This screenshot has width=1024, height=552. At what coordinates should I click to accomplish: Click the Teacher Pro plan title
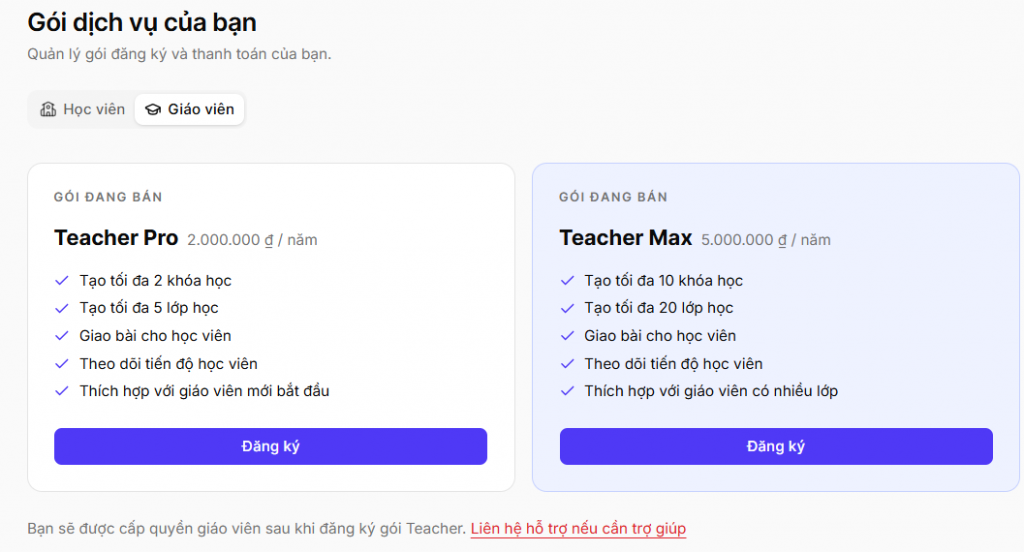click(116, 238)
